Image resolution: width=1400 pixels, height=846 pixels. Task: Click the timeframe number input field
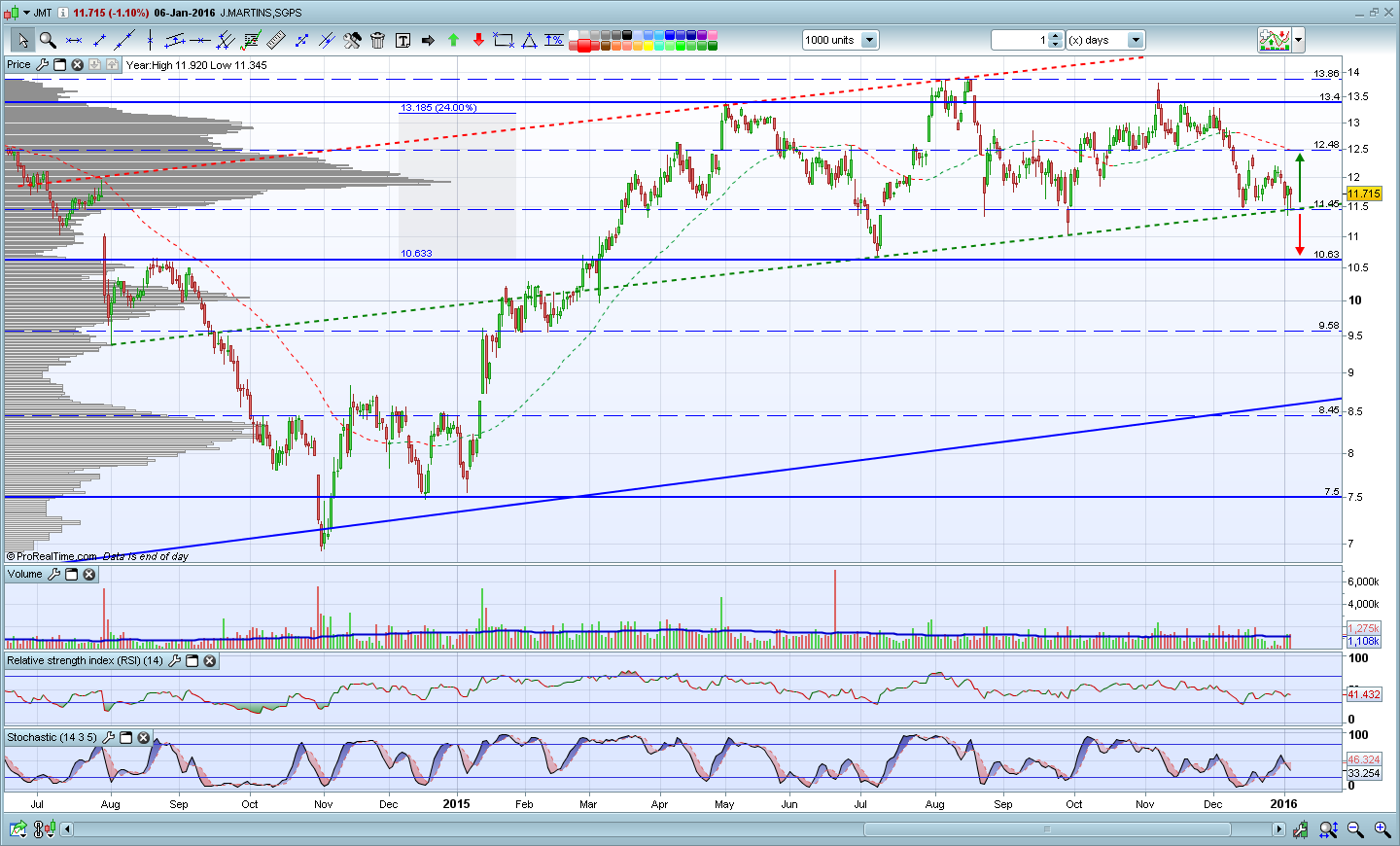[x=1020, y=40]
